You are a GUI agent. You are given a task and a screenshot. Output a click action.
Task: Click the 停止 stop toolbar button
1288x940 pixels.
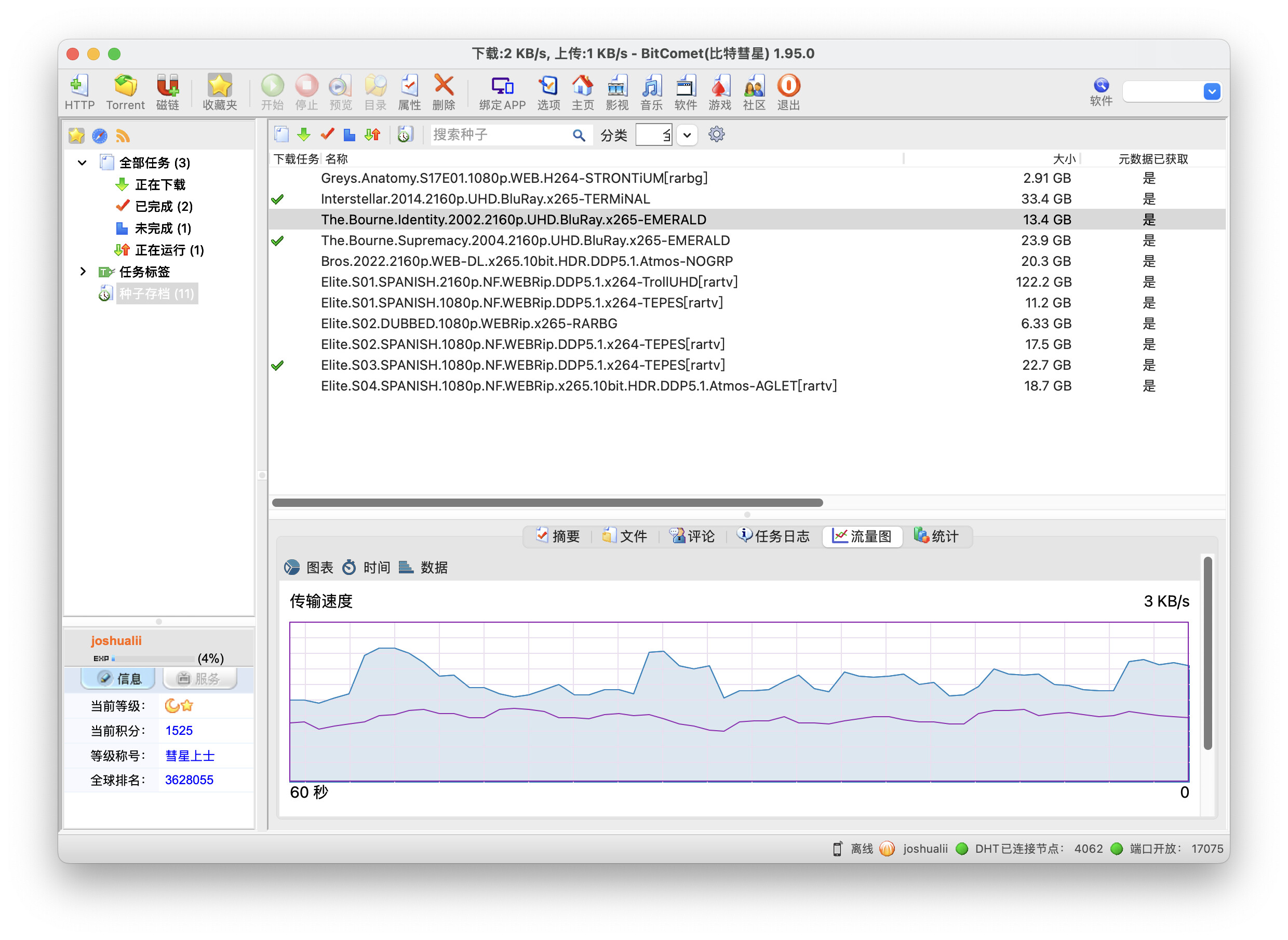tap(306, 91)
